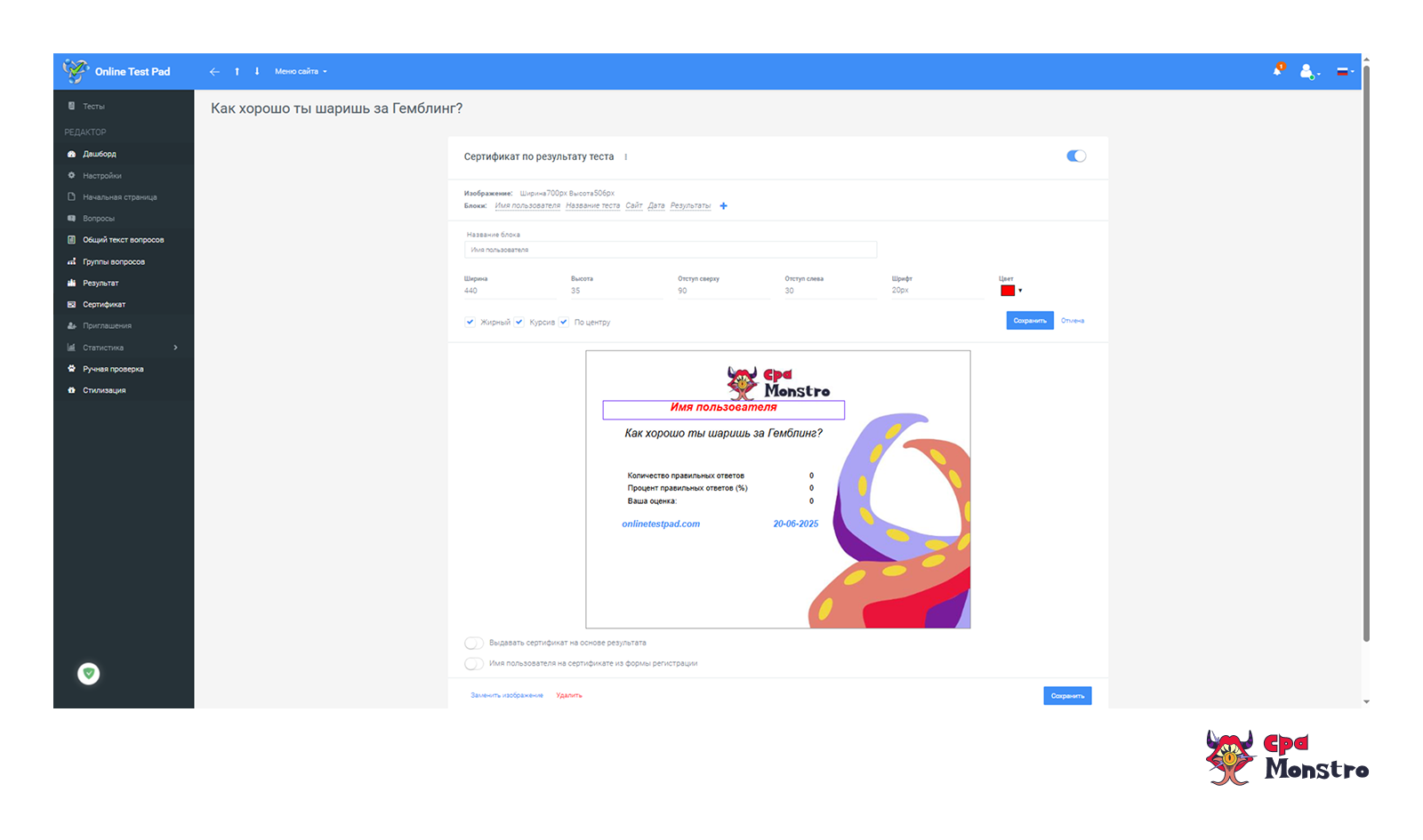Open the notifications bell
This screenshot has height=840, width=1423.
click(x=1278, y=70)
